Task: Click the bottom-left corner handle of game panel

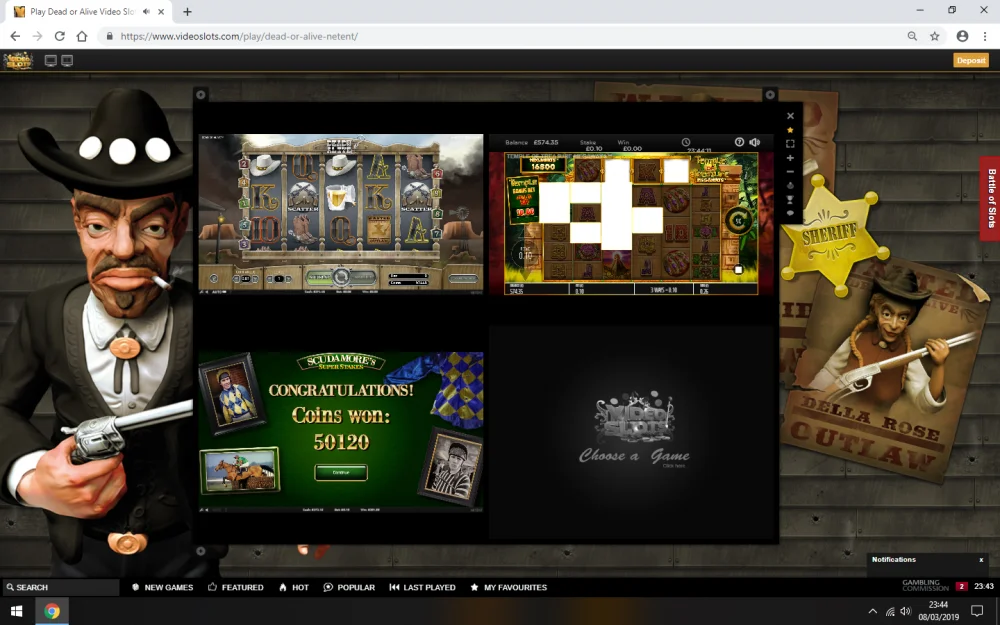Action: point(201,550)
